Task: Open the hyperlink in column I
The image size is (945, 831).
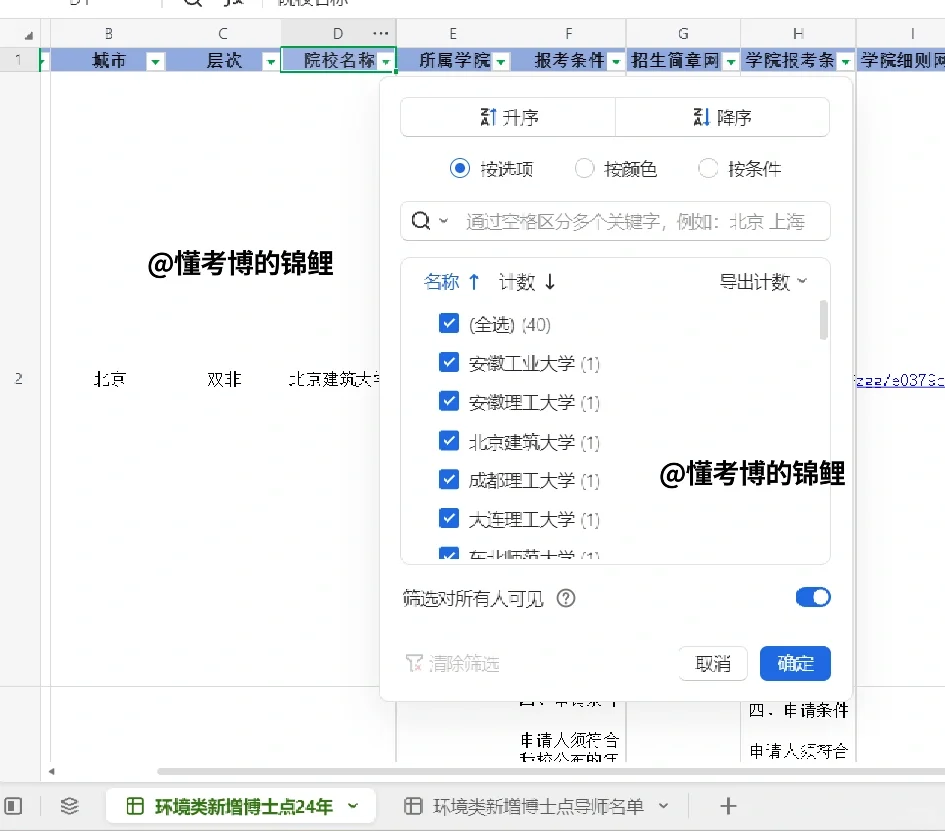Action: tap(900, 380)
